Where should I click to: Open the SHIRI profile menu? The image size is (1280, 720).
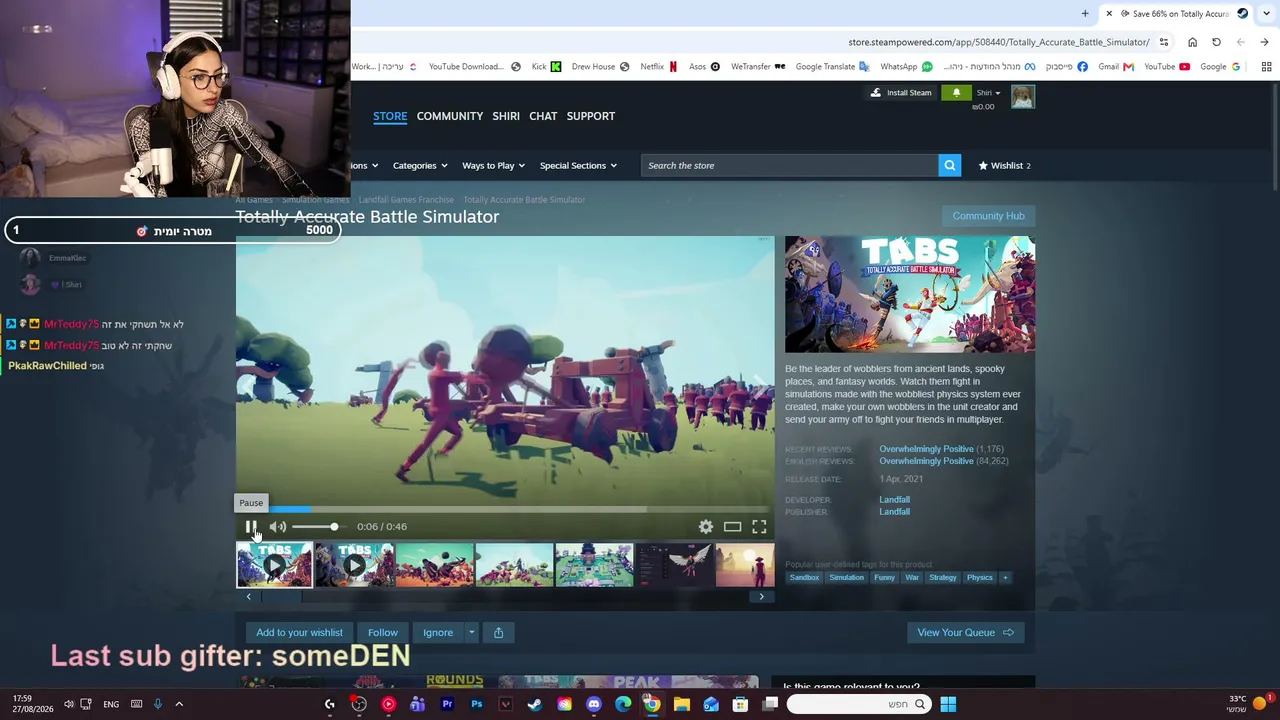click(x=506, y=116)
